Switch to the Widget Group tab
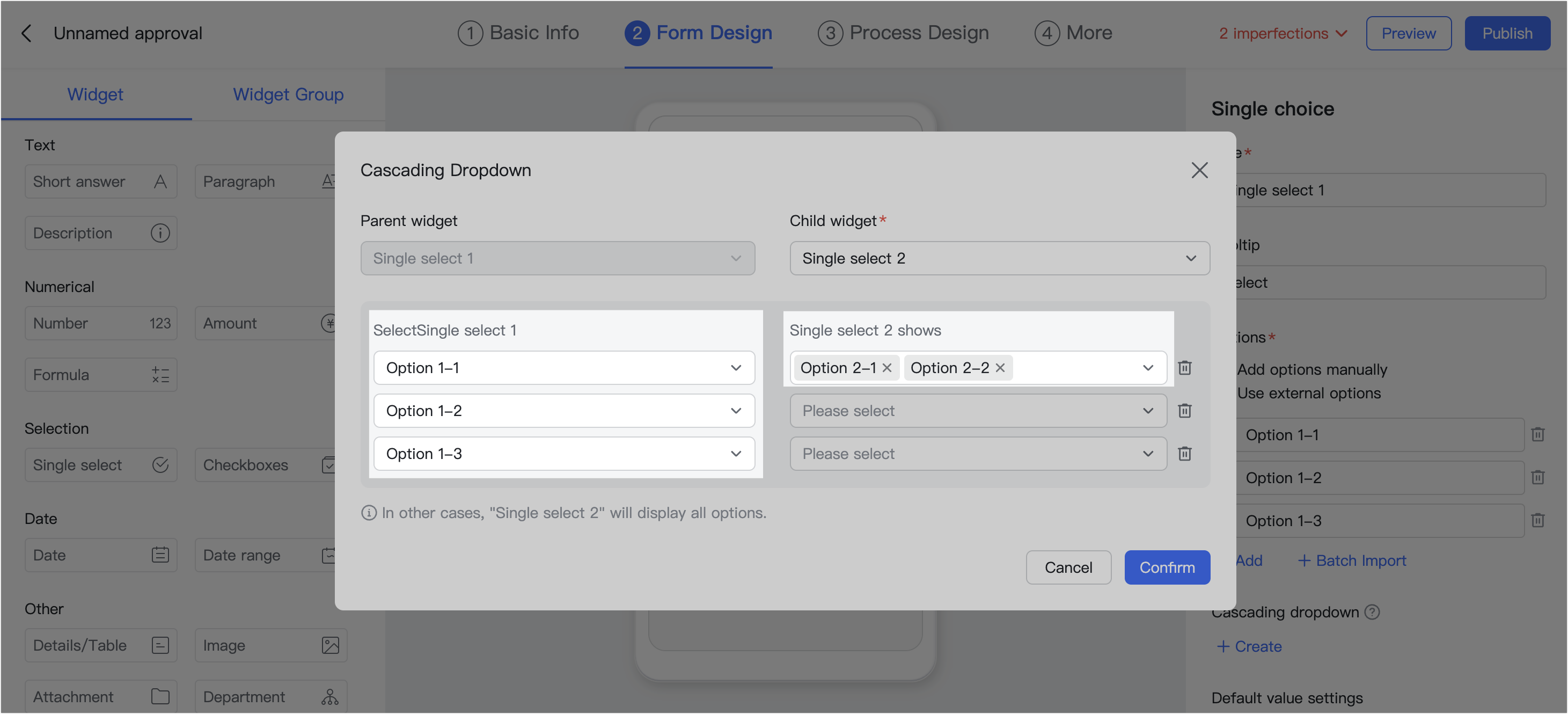 pyautogui.click(x=288, y=94)
